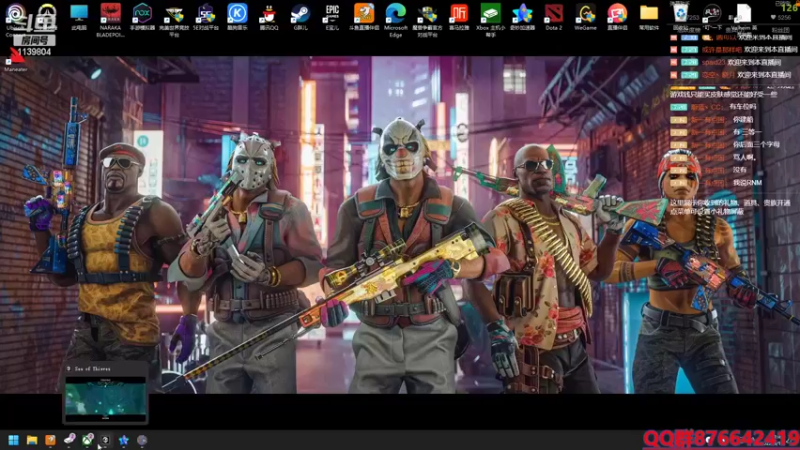The height and width of the screenshot is (450, 800).
Task: Open the This PC monitor icon
Action: point(79,14)
